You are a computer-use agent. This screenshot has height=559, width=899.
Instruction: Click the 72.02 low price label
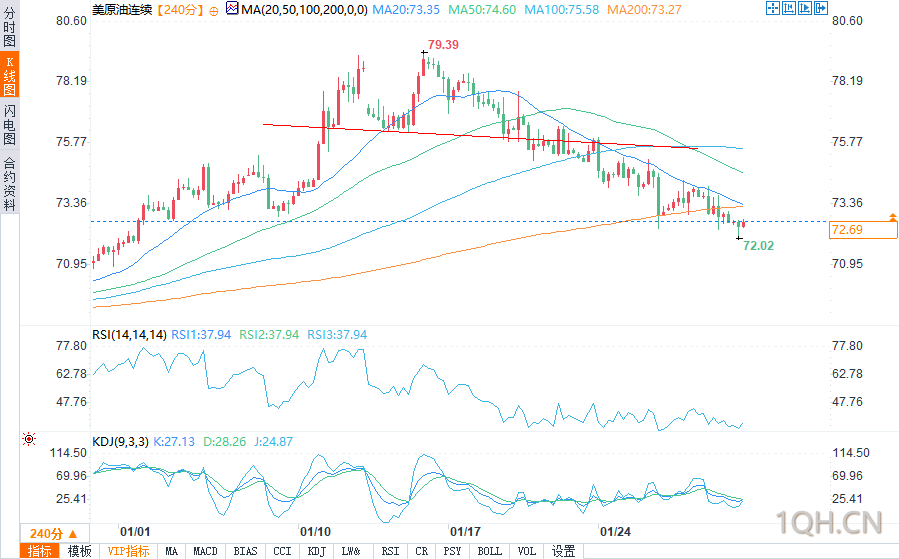point(759,246)
